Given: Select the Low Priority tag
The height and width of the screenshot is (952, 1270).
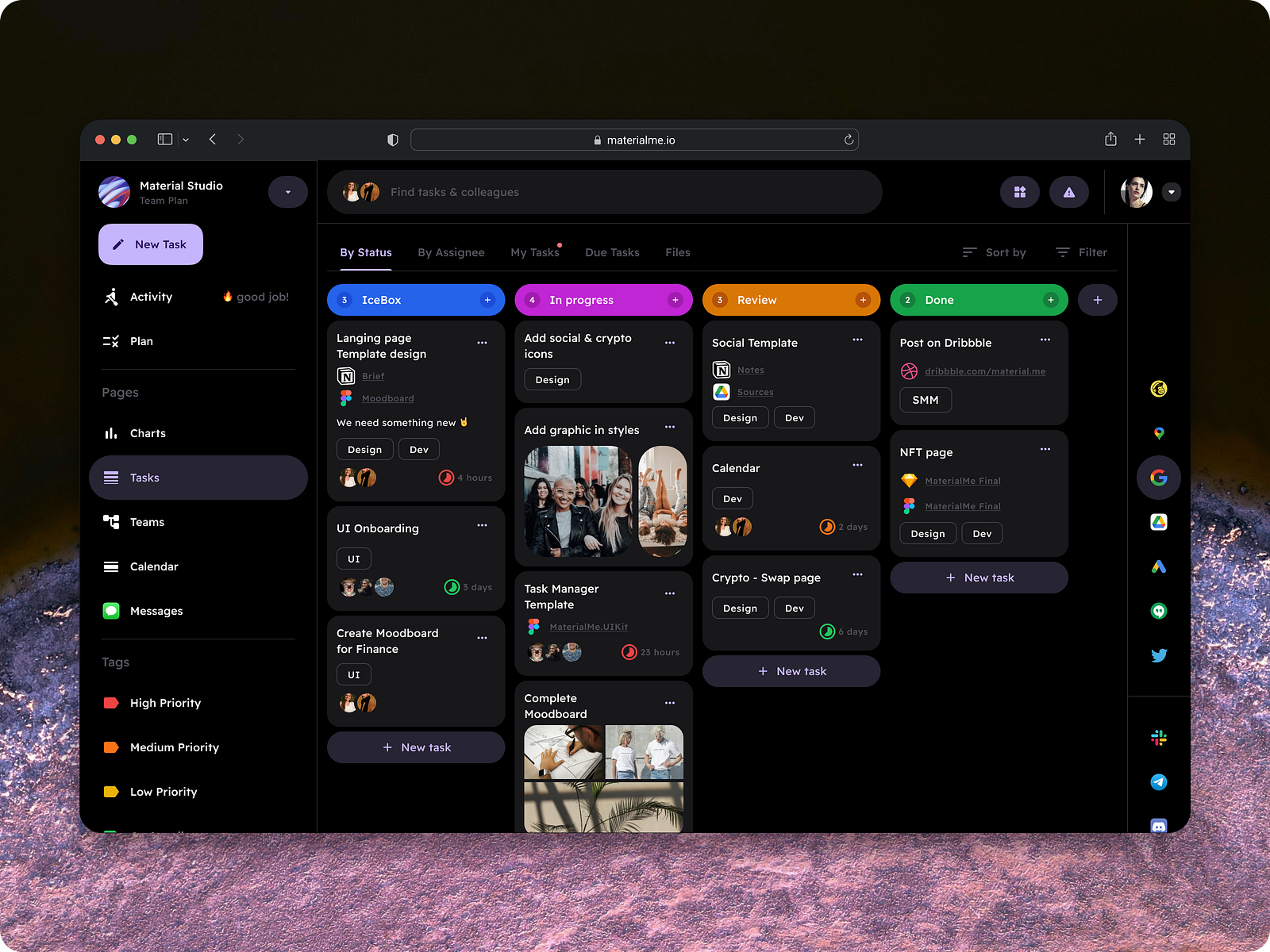Looking at the screenshot, I should (164, 792).
